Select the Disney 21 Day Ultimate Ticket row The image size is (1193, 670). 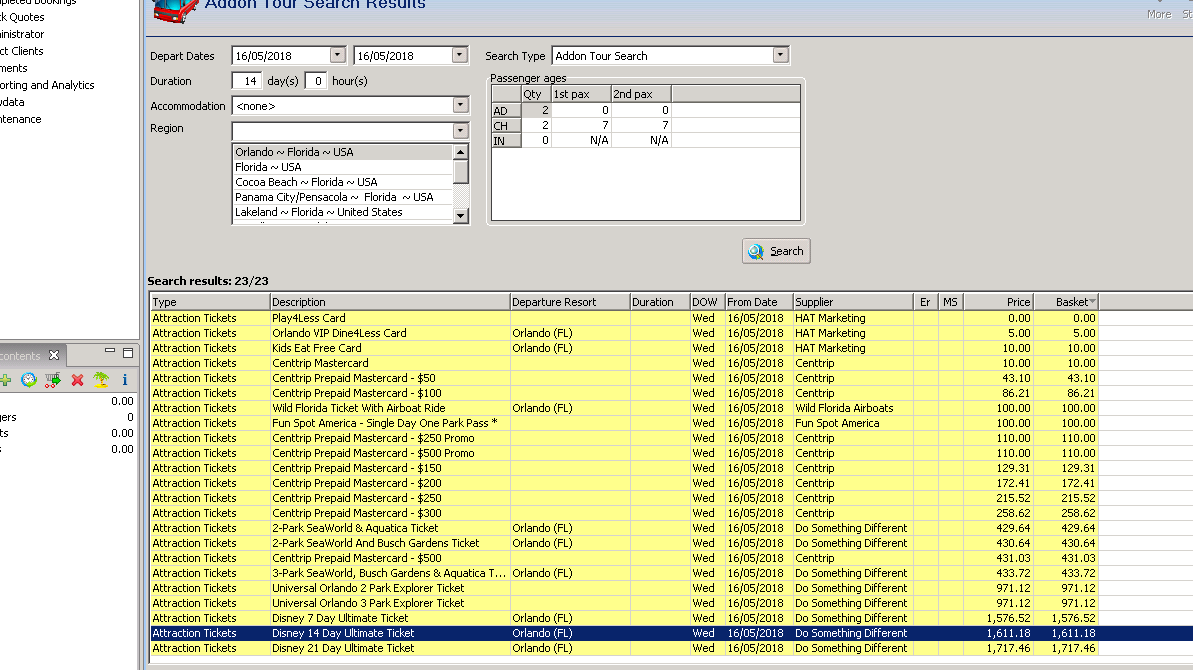(x=343, y=648)
